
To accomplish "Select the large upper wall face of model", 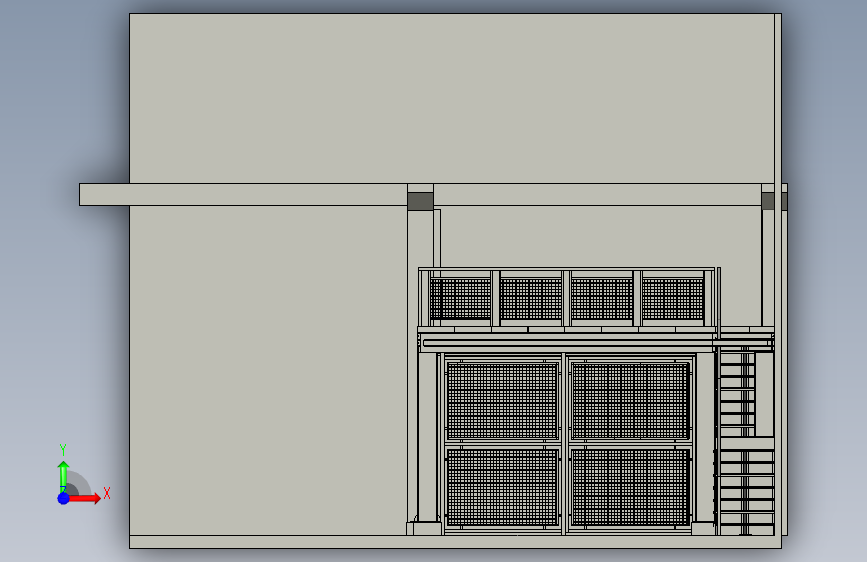I will point(452,98).
